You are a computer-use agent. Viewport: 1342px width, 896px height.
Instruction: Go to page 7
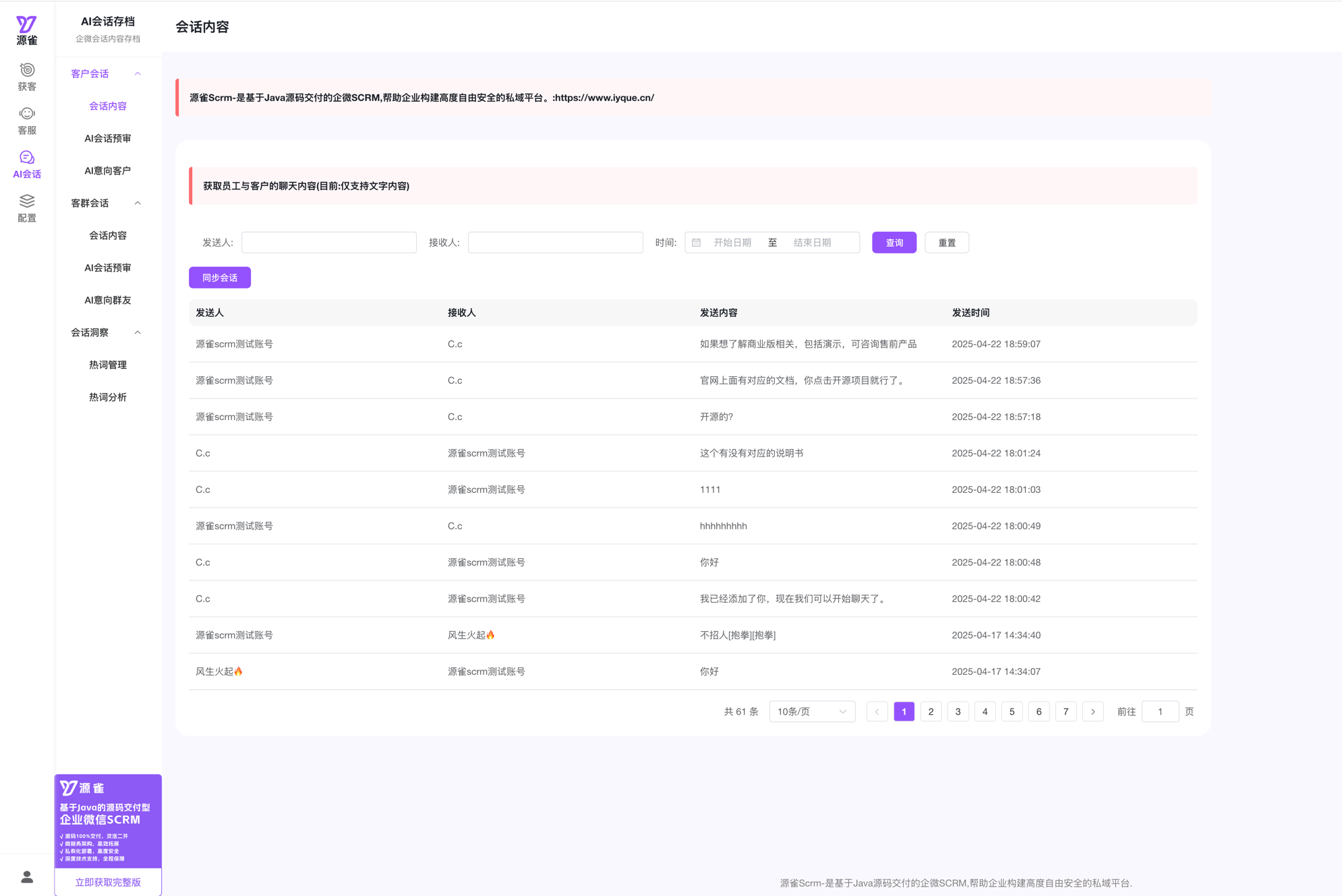1066,712
